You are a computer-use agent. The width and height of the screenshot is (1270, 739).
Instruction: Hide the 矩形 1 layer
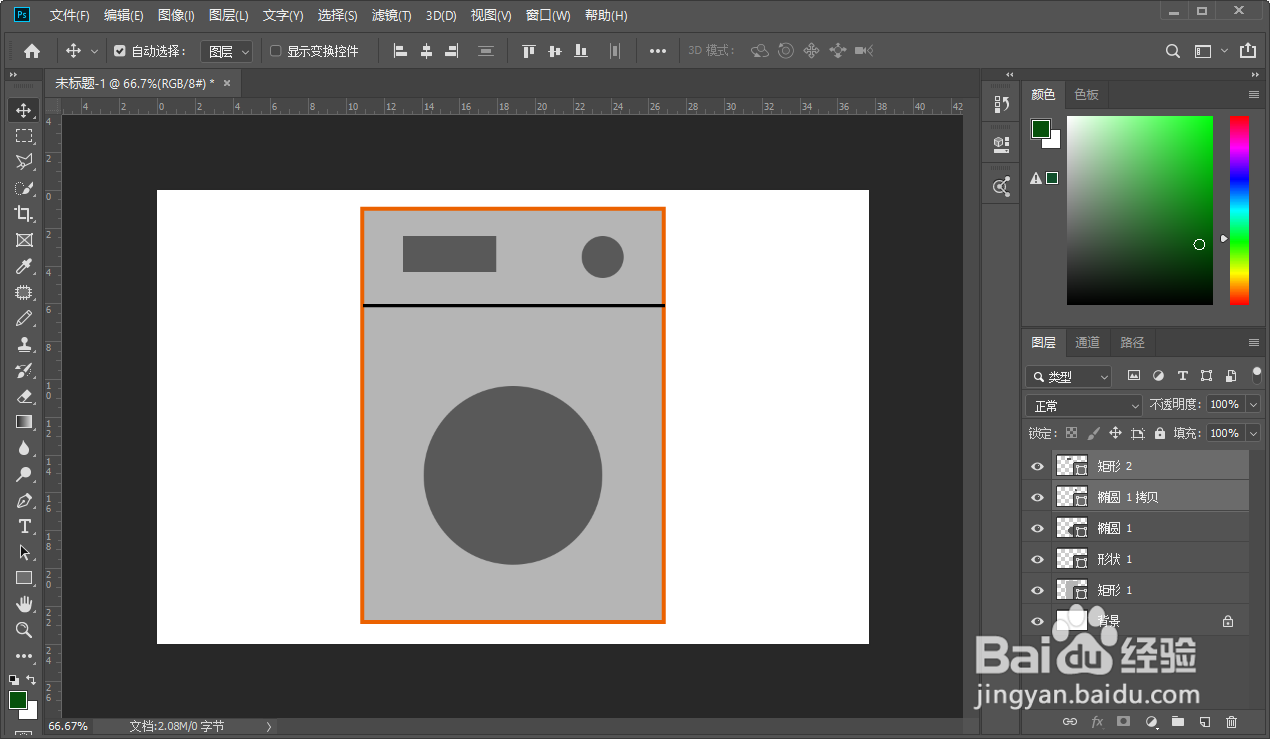click(1037, 590)
